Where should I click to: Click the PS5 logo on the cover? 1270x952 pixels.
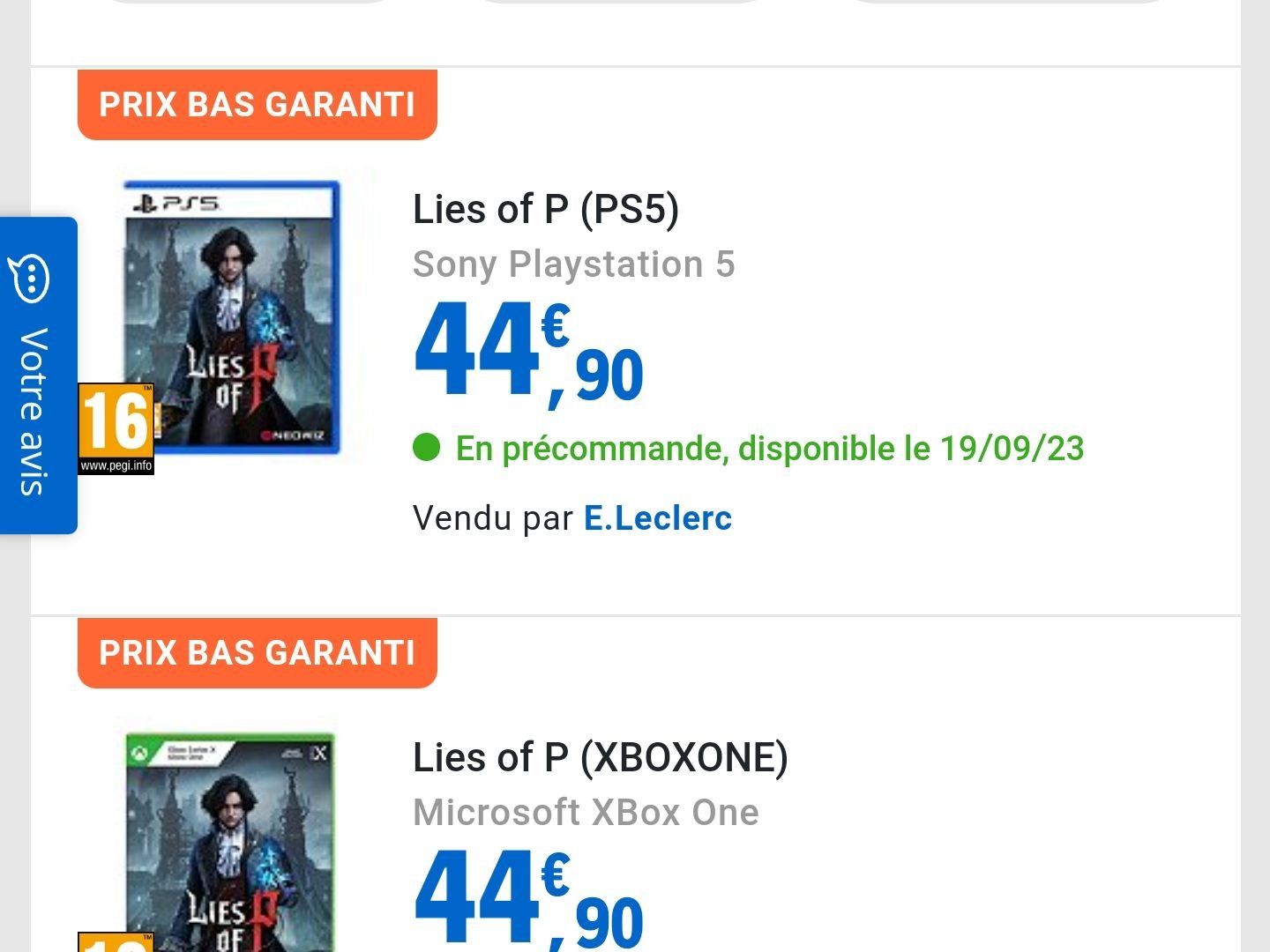point(176,204)
